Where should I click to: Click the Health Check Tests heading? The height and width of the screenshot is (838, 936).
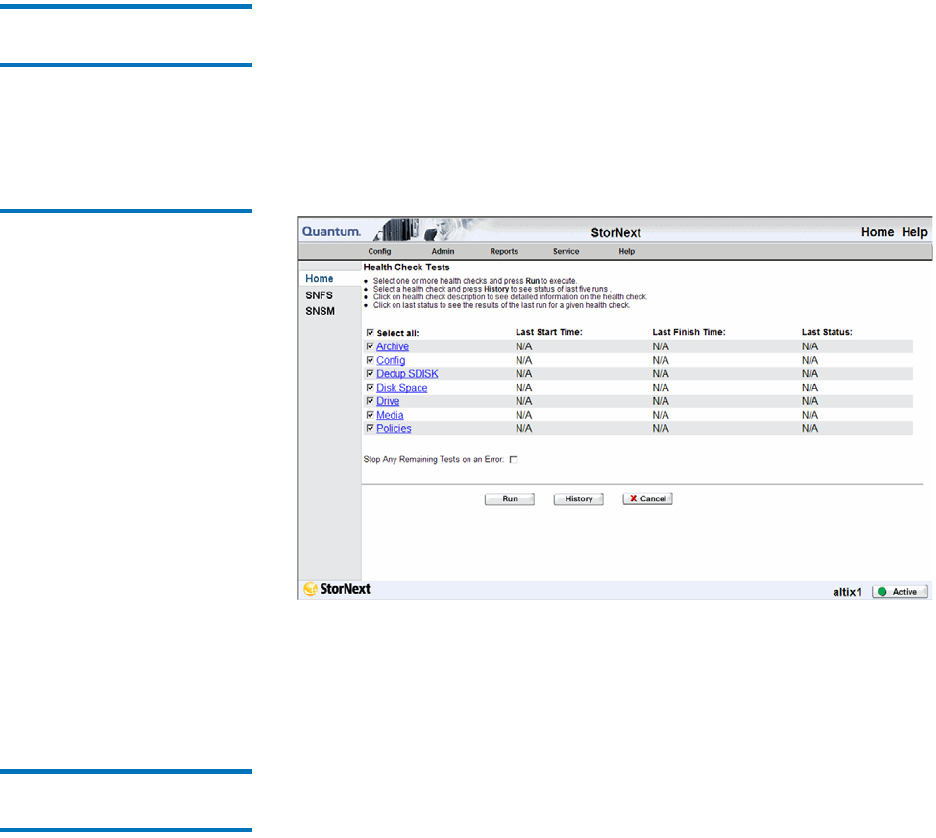click(407, 267)
